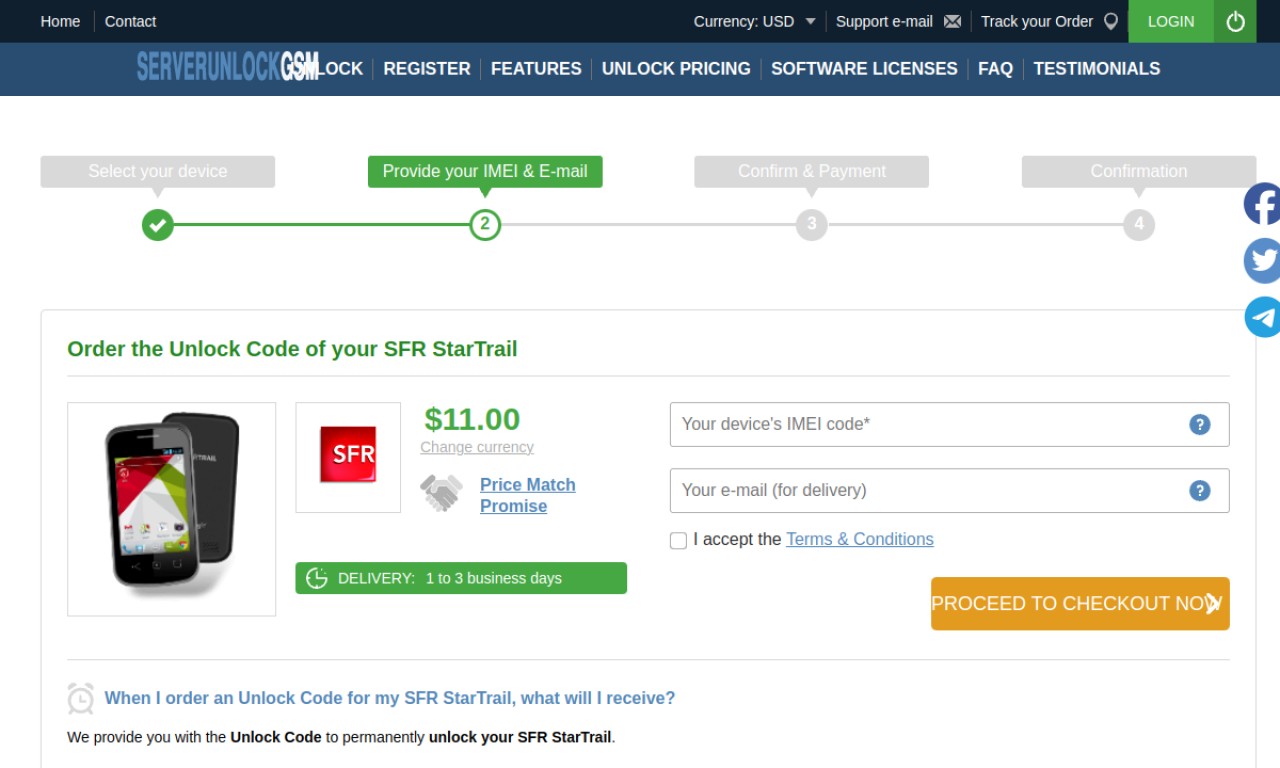This screenshot has width=1280, height=768.
Task: Click the step 4 circle indicator
Action: coord(1139,224)
